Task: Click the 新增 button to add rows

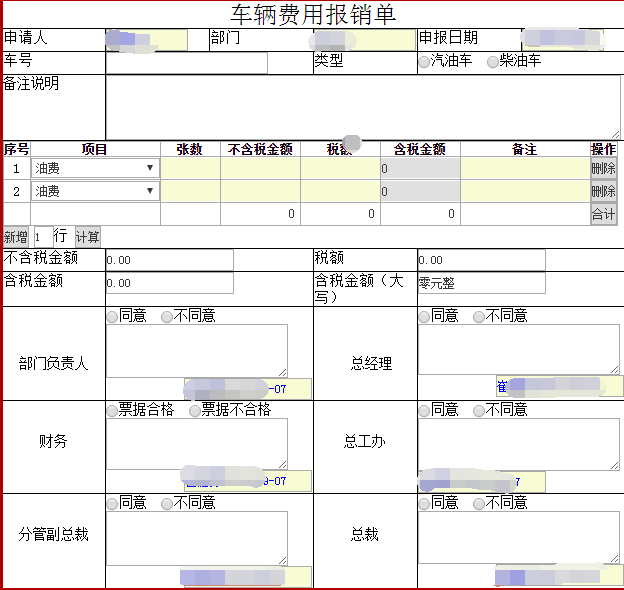Action: [x=15, y=237]
